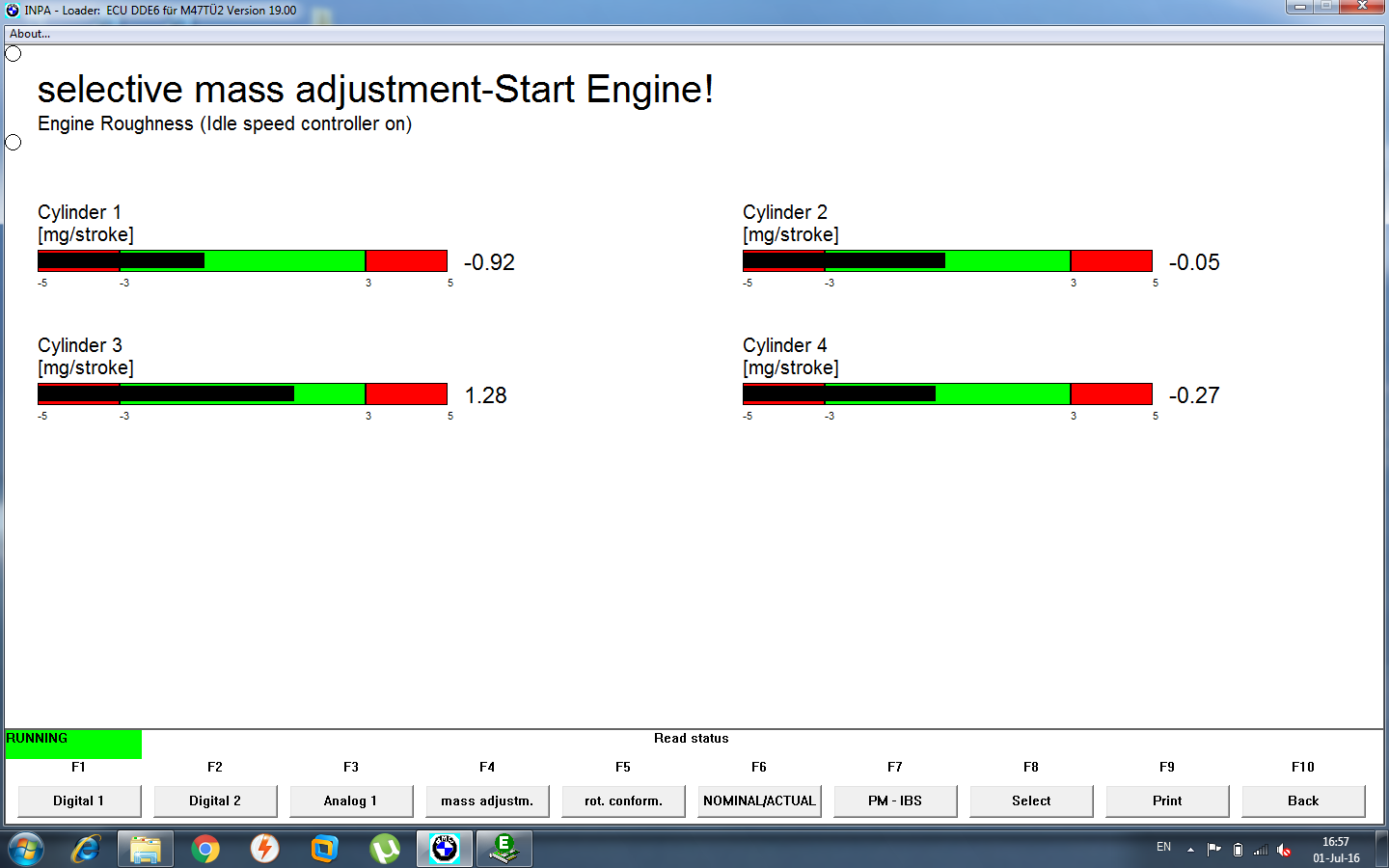Click the Cylinder 2 label
The image size is (1389, 868).
pyautogui.click(x=785, y=212)
